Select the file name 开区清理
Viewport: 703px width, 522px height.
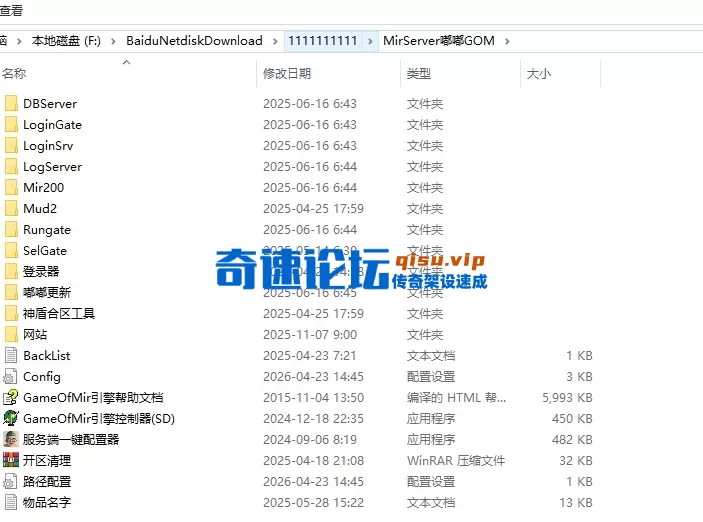pyautogui.click(x=47, y=461)
